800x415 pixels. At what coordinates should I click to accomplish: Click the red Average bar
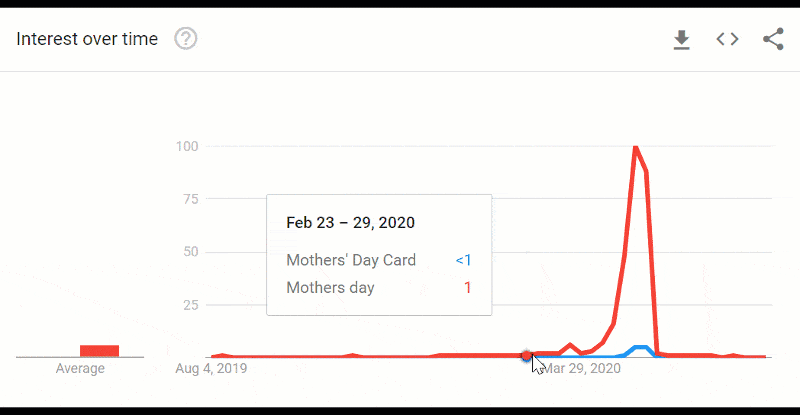(99, 351)
